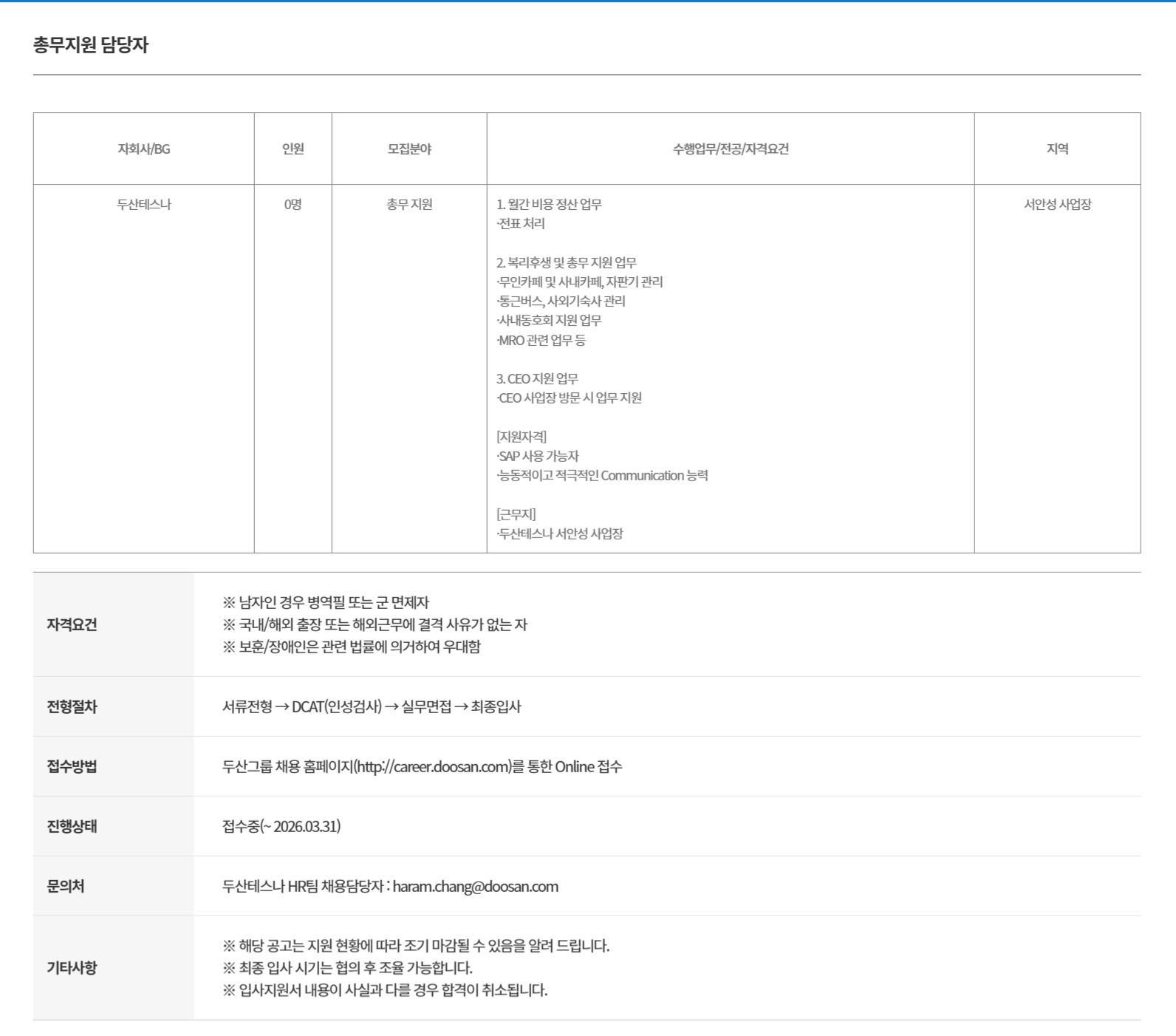Select the 자회사/BG column header
Viewport: 1176px width, 1036px height.
[144, 149]
